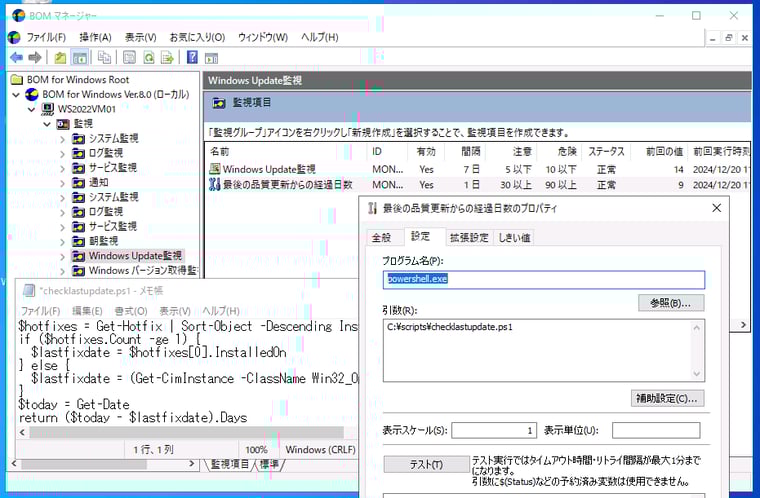Click right scroll arrow under the console tree
This screenshot has width=760, height=498.
tap(192, 464)
